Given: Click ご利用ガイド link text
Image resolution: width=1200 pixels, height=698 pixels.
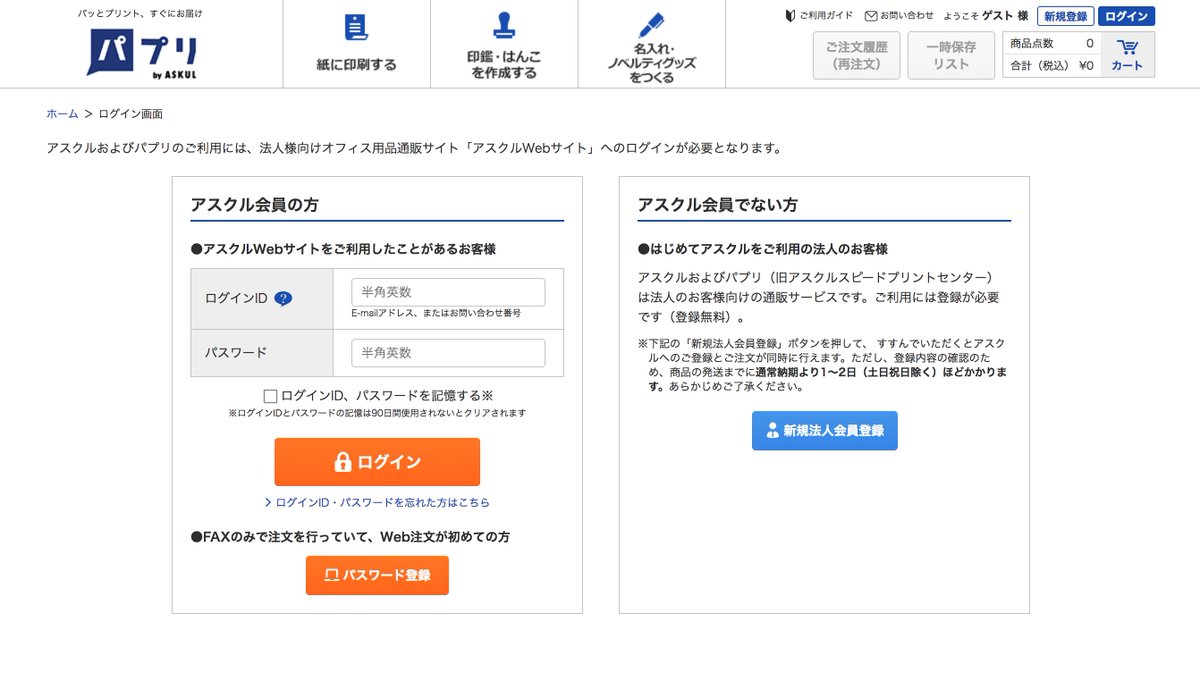Looking at the screenshot, I should tap(826, 16).
